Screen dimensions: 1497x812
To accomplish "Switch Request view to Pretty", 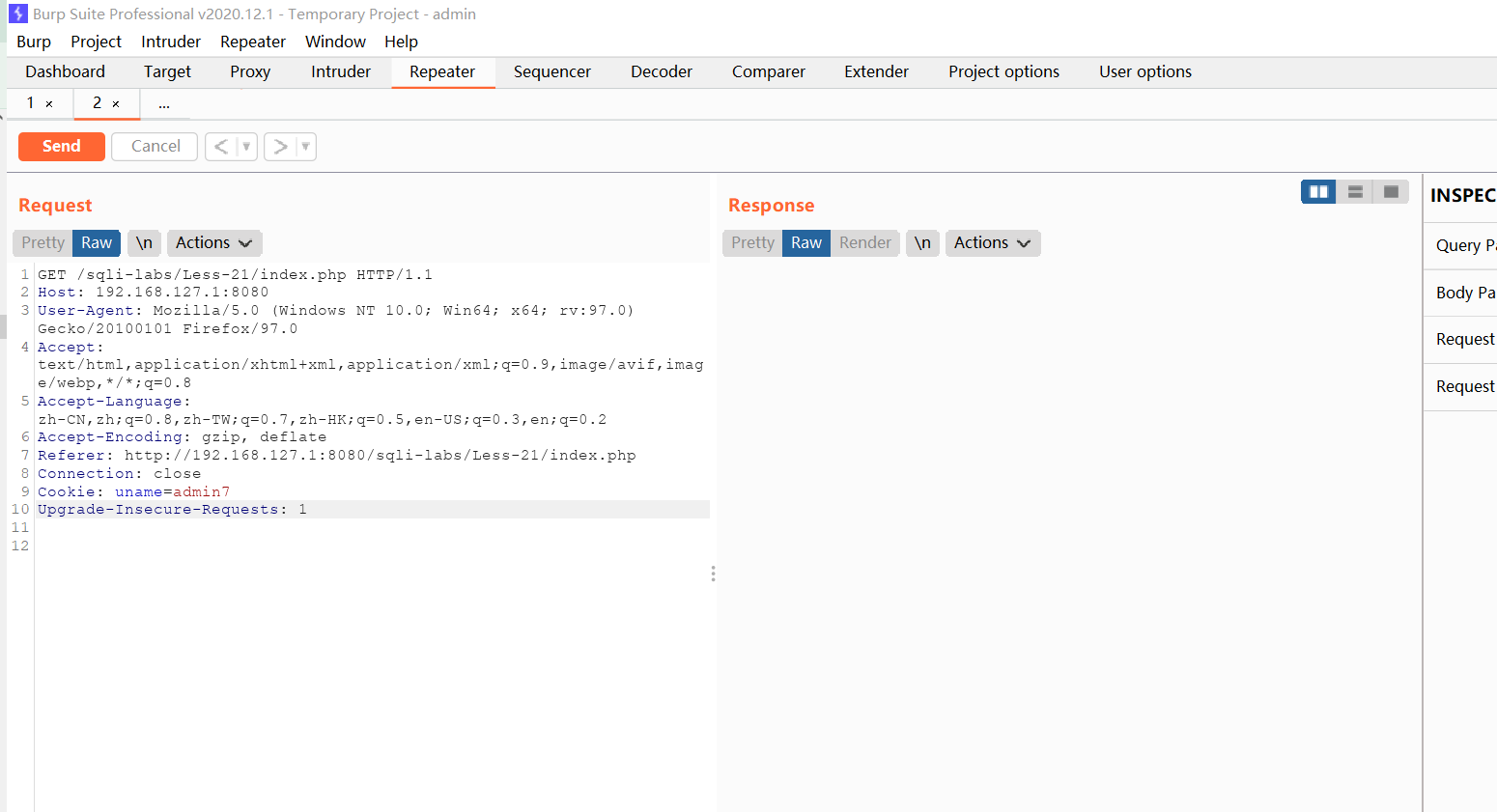I will tap(42, 243).
